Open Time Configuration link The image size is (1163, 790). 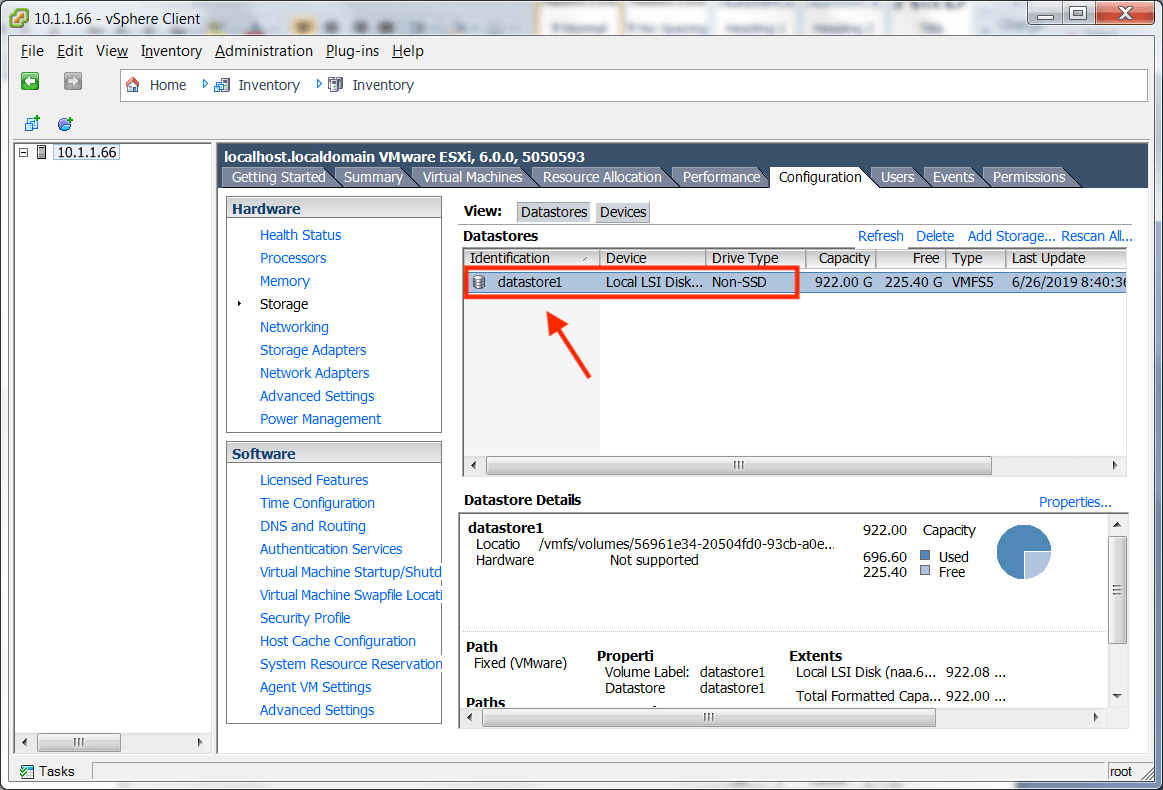317,503
